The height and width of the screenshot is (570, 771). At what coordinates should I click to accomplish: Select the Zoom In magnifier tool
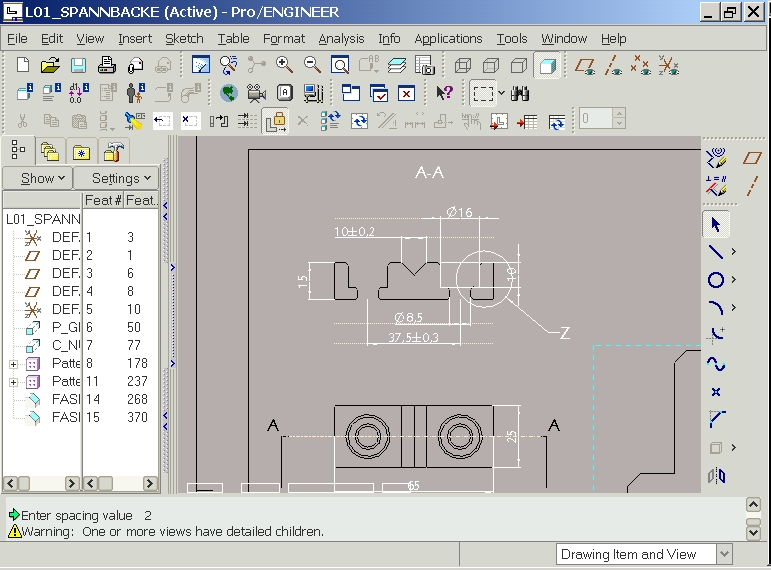[x=285, y=66]
